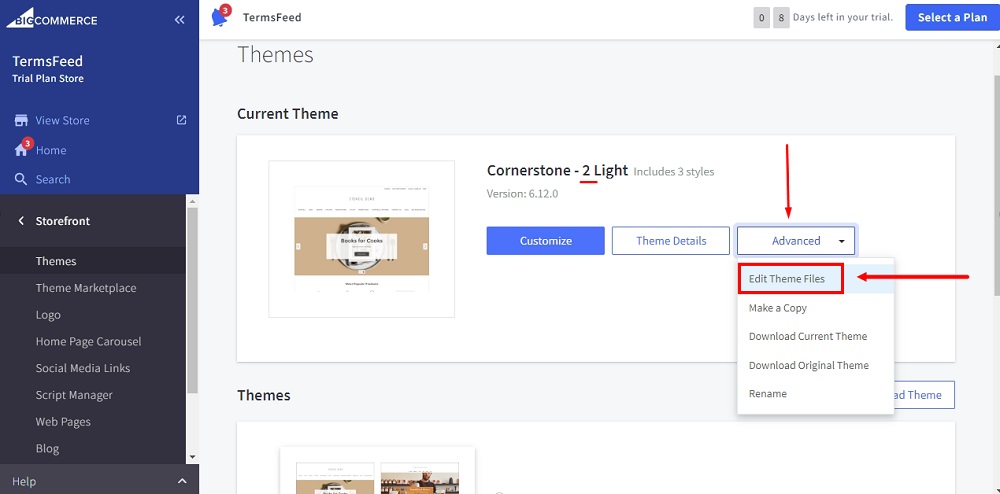Click the 'Current Theme' heading
Image resolution: width=1000 pixels, height=494 pixels.
tap(288, 113)
